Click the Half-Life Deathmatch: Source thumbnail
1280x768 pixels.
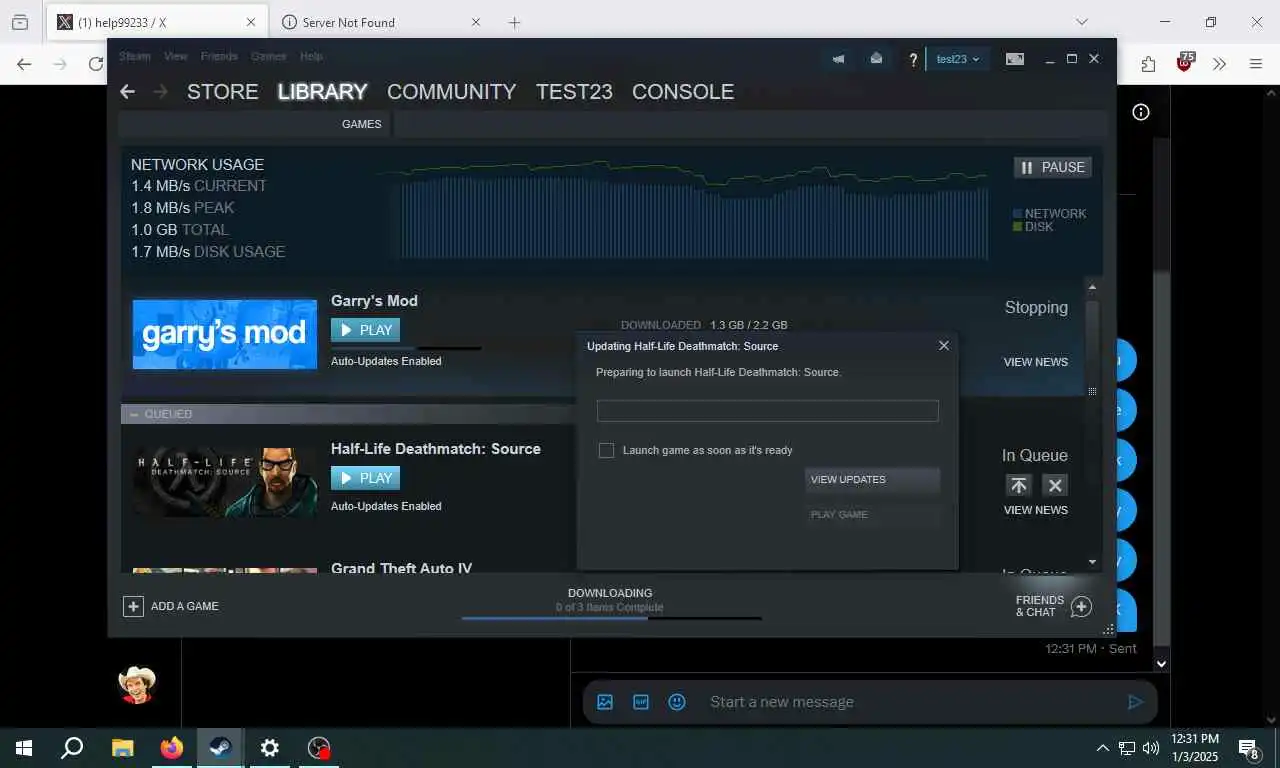pos(225,482)
